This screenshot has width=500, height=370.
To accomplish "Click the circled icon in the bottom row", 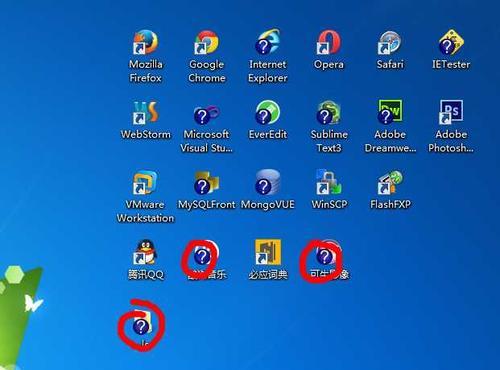I will 142,323.
